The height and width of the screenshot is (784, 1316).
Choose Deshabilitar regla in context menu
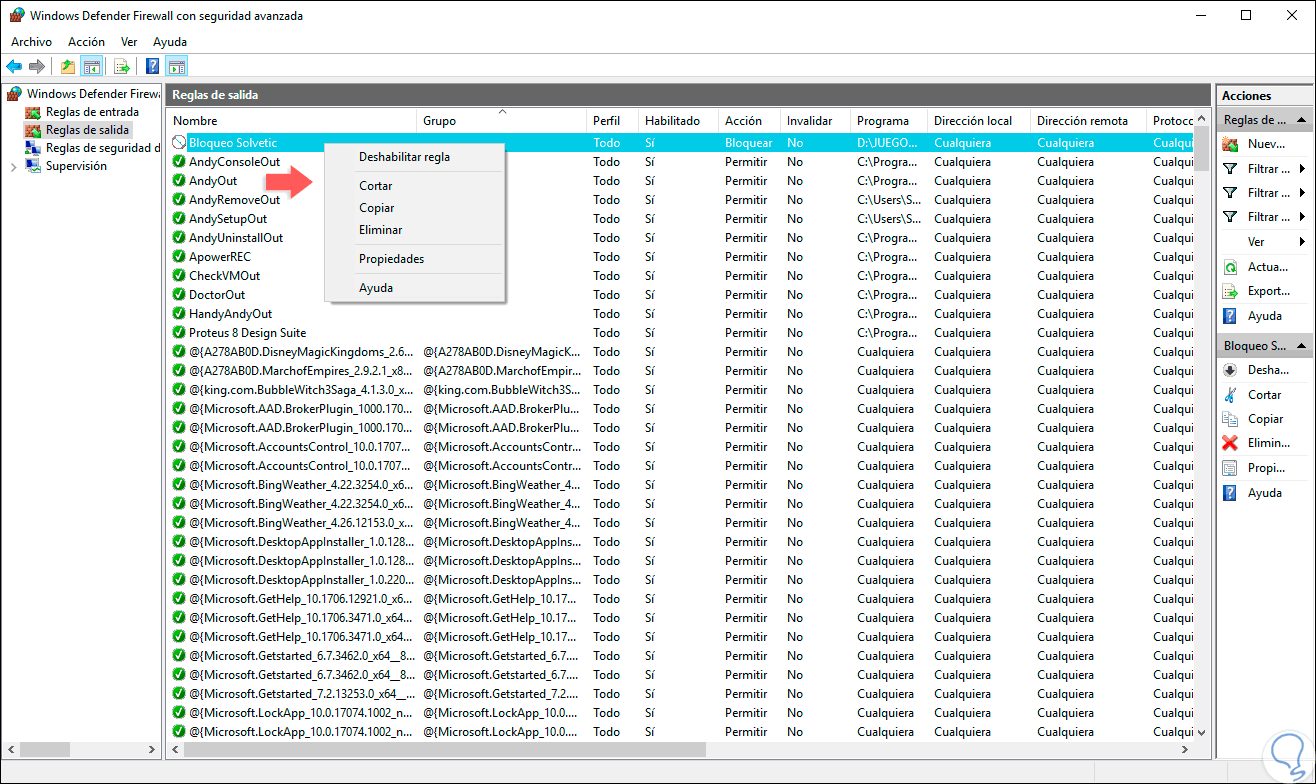(416, 157)
